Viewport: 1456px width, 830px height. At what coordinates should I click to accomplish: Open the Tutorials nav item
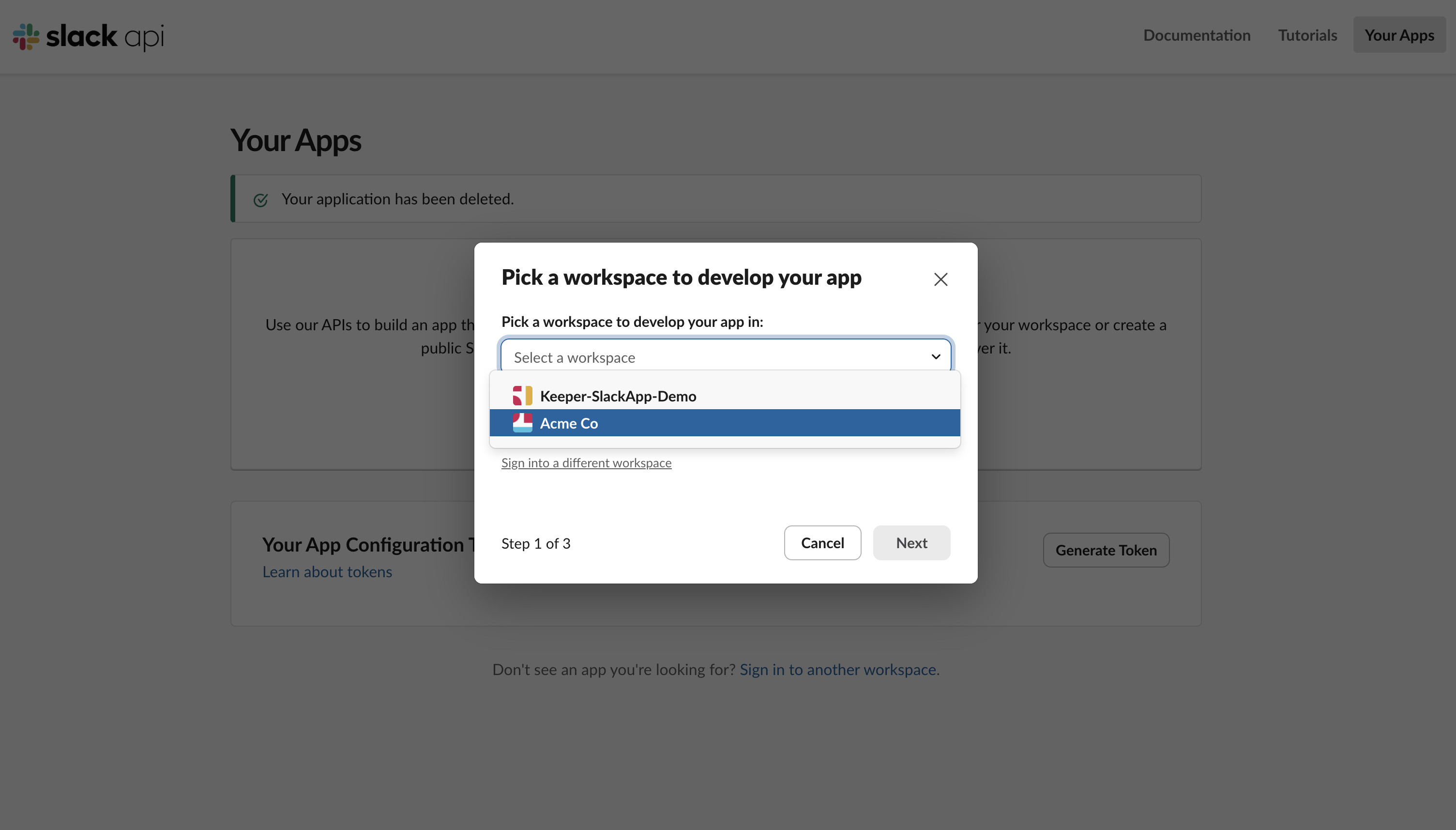tap(1307, 35)
